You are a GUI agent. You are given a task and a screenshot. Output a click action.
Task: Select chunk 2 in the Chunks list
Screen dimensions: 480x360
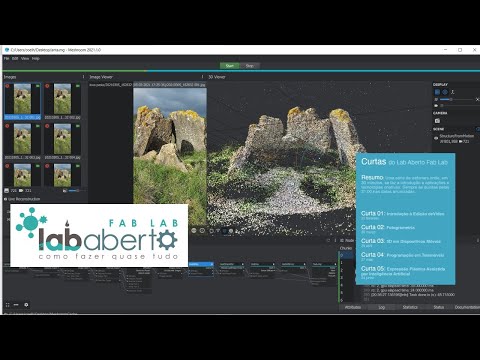click(x=347, y=270)
